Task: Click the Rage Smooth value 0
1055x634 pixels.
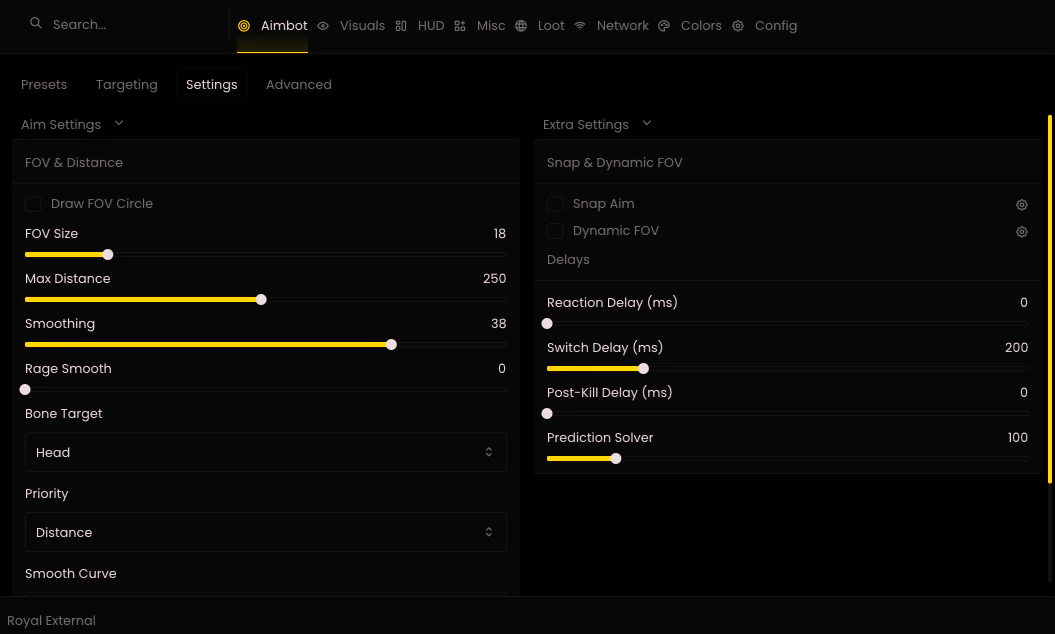Action: point(501,369)
